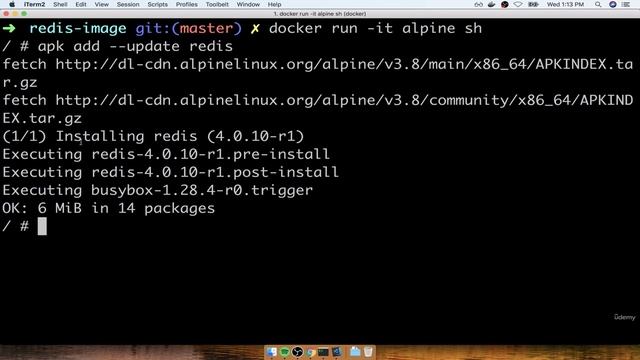Click the round blue icon in menu bar
The image size is (640, 360).
(x=613, y=4)
